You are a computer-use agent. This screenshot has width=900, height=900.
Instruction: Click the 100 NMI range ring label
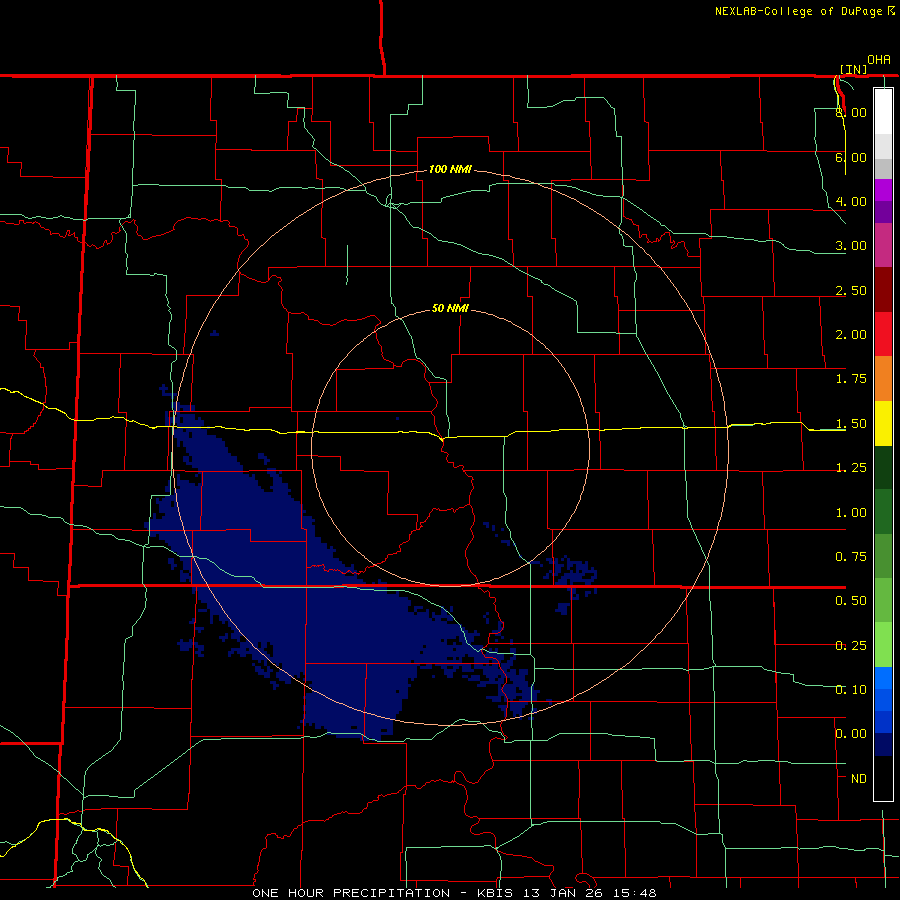[450, 169]
